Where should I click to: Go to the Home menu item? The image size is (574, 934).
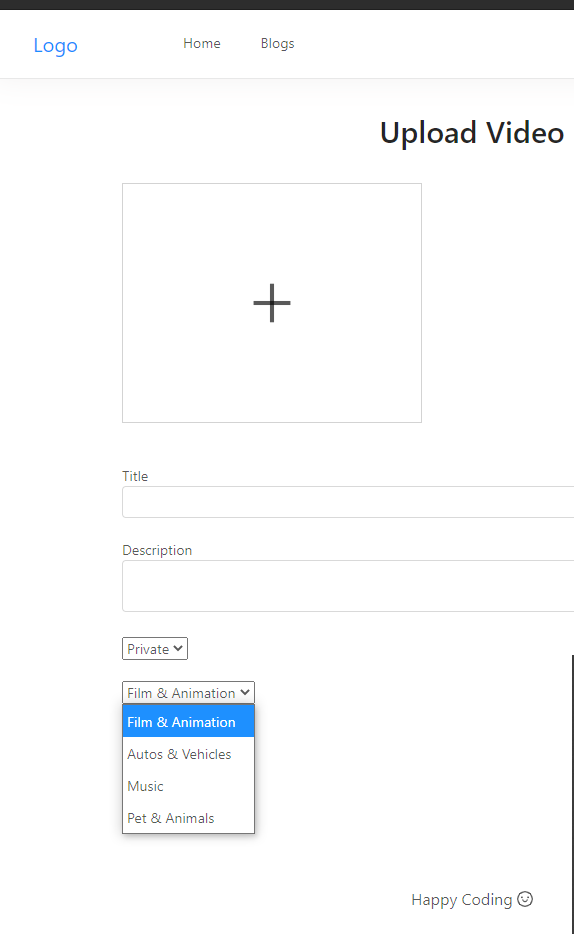pos(202,43)
